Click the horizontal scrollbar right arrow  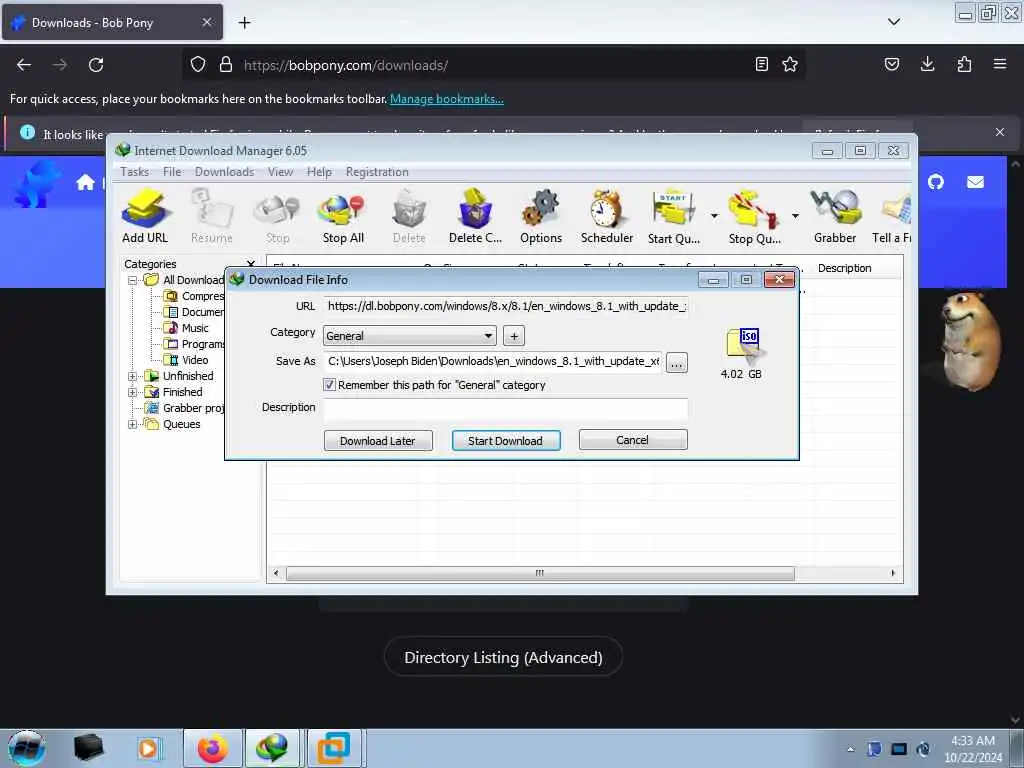[x=893, y=573]
